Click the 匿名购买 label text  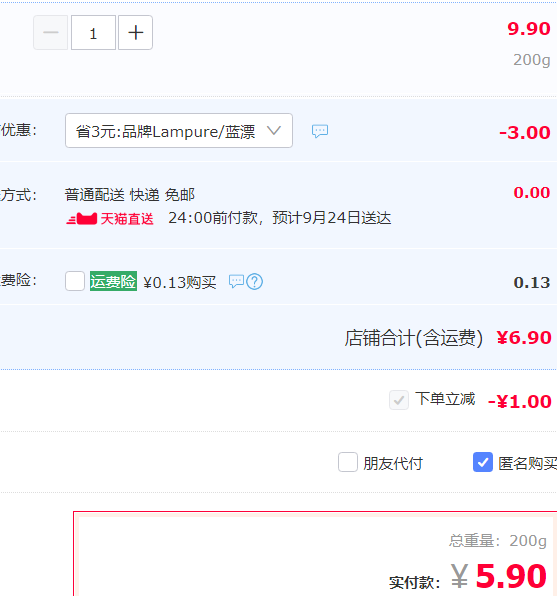[527, 463]
